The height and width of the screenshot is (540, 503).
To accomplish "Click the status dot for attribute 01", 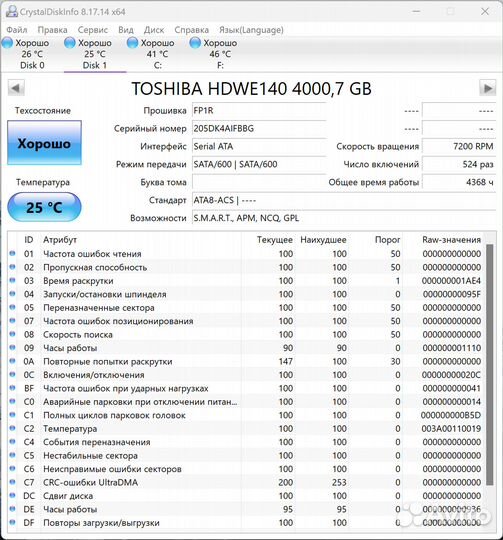I will (12, 253).
